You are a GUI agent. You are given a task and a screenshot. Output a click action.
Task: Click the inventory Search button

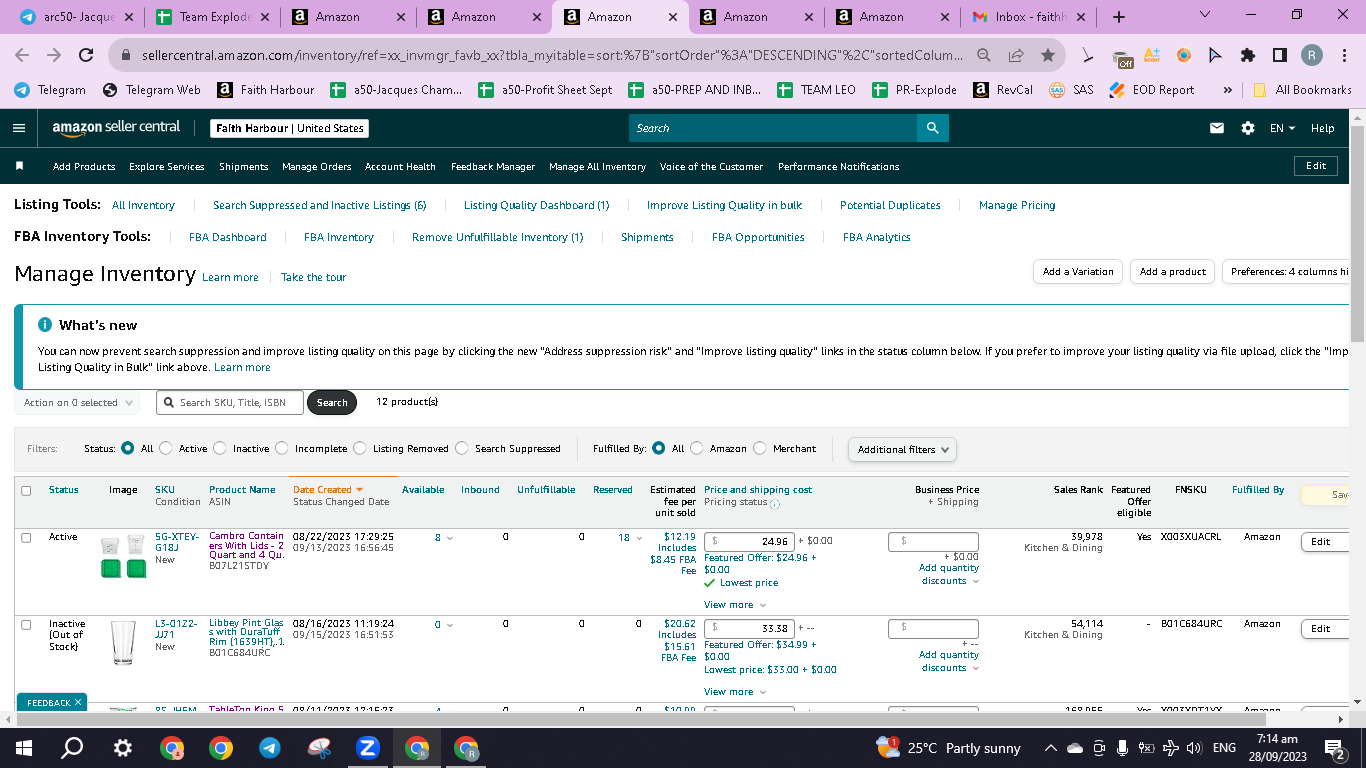coord(332,403)
